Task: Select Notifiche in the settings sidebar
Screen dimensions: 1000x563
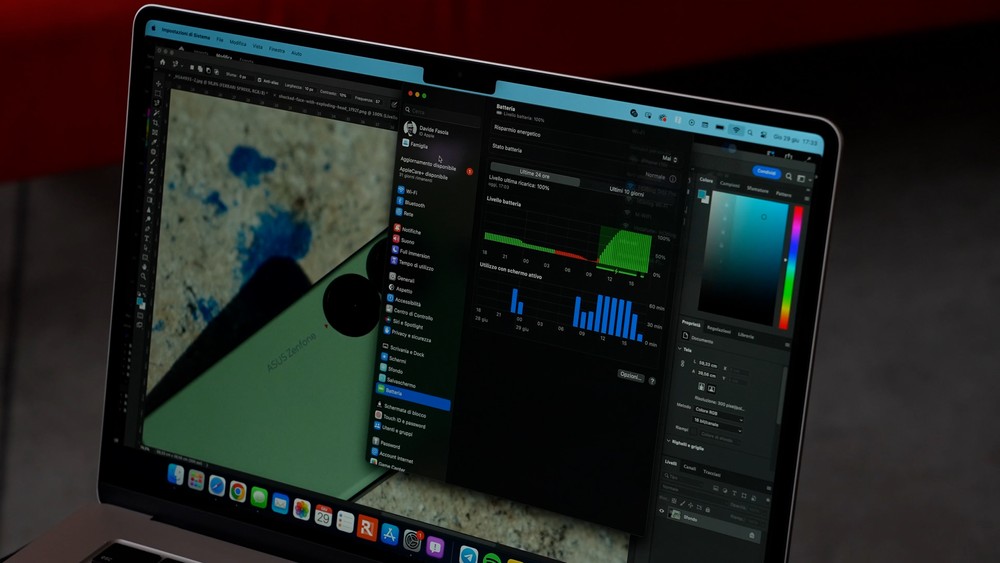Action: click(x=408, y=230)
